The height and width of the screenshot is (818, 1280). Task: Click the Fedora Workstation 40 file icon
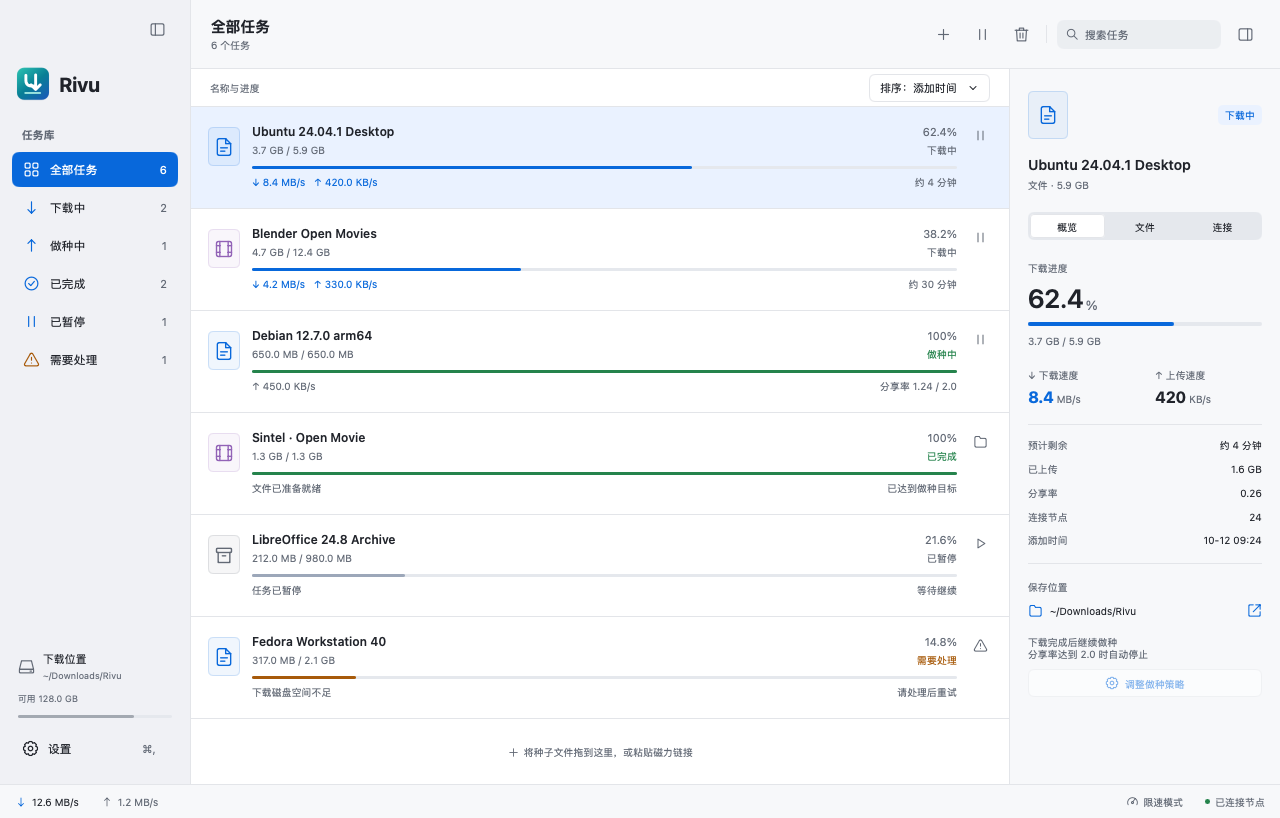[224, 656]
